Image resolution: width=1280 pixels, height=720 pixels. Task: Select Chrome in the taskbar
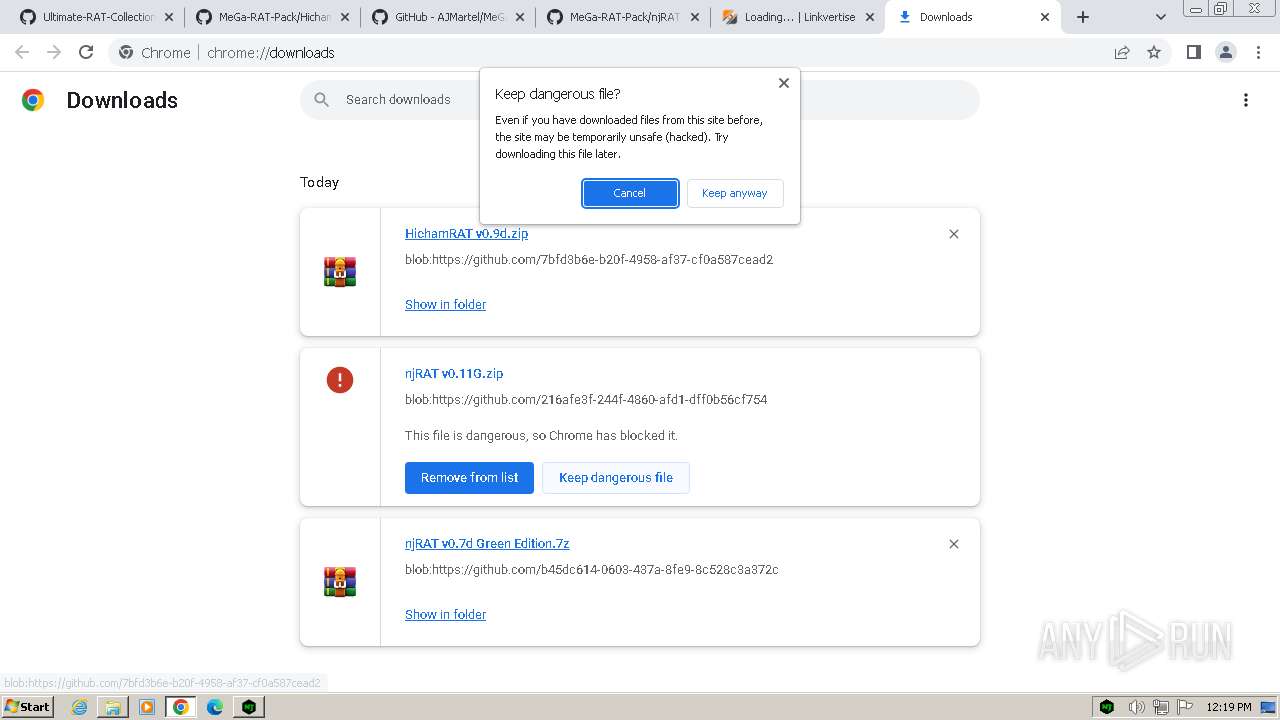pos(181,707)
